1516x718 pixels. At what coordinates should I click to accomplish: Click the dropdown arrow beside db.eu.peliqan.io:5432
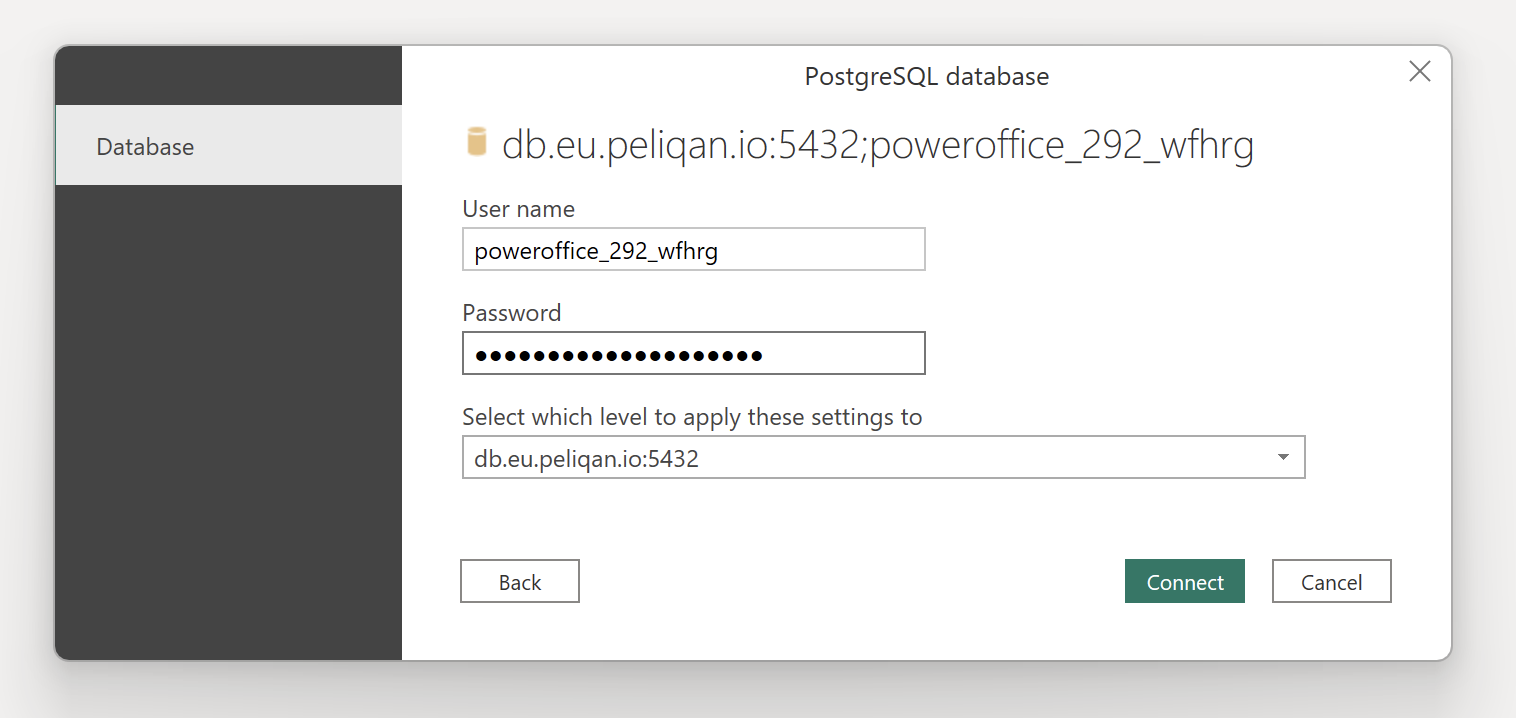pyautogui.click(x=1283, y=458)
